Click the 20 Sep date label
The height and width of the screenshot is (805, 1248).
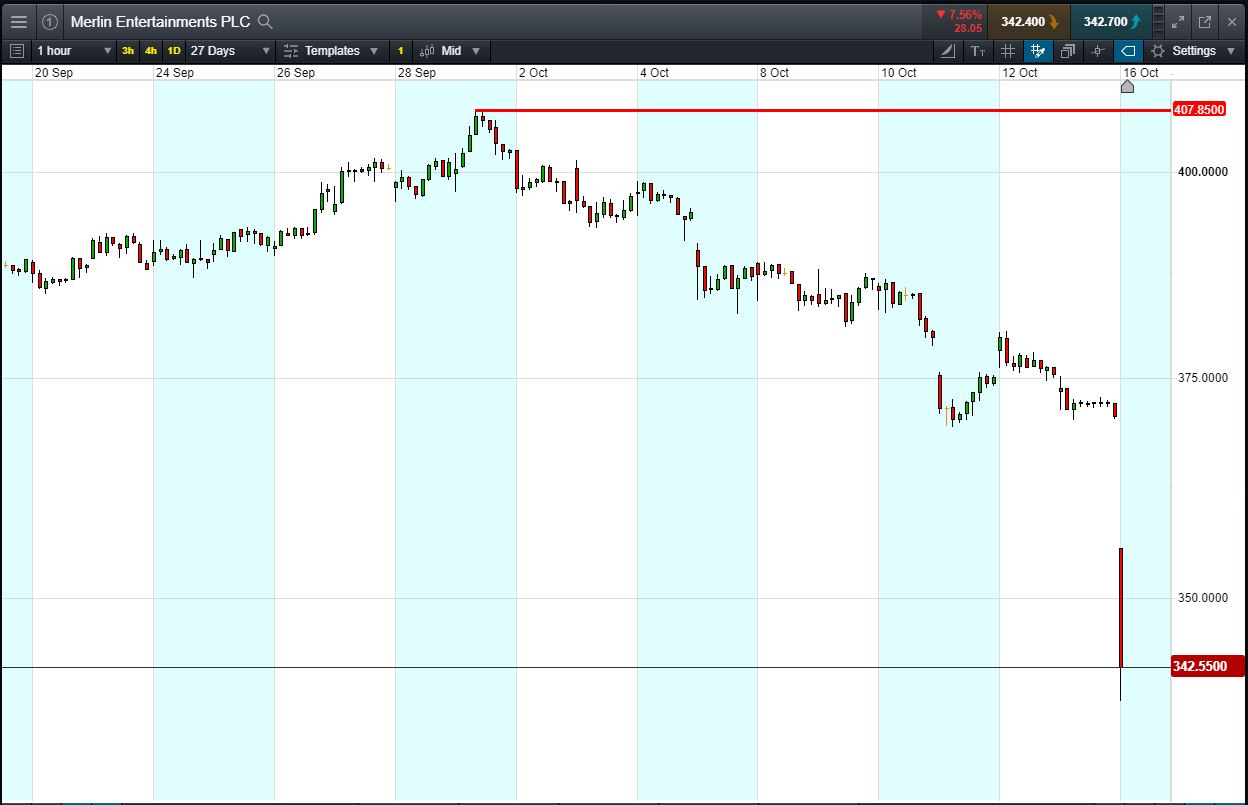(54, 73)
